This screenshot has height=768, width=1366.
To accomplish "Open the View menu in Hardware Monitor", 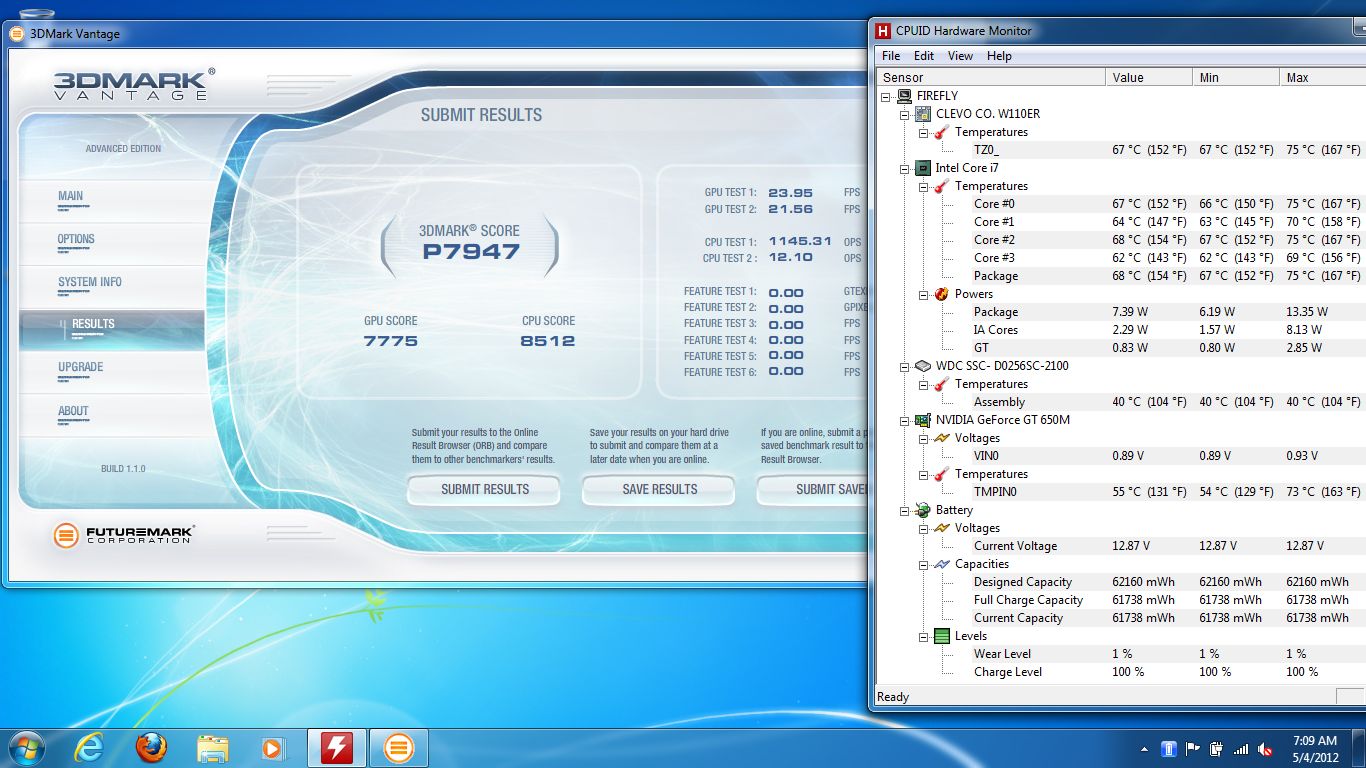I will tap(960, 56).
